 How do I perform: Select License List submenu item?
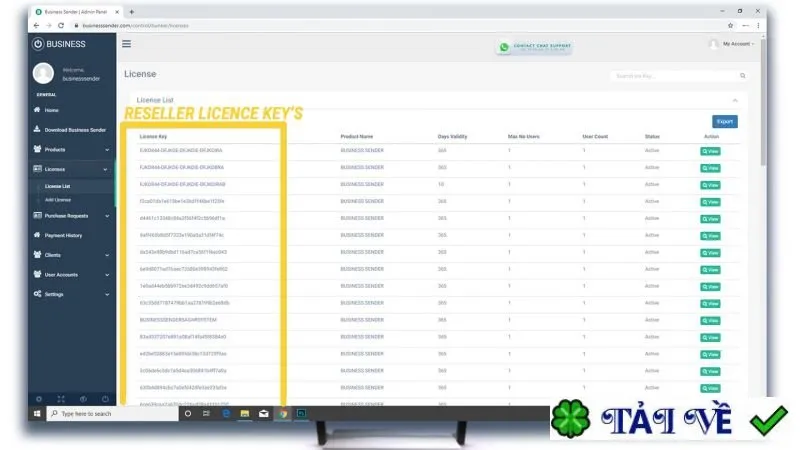[x=57, y=186]
